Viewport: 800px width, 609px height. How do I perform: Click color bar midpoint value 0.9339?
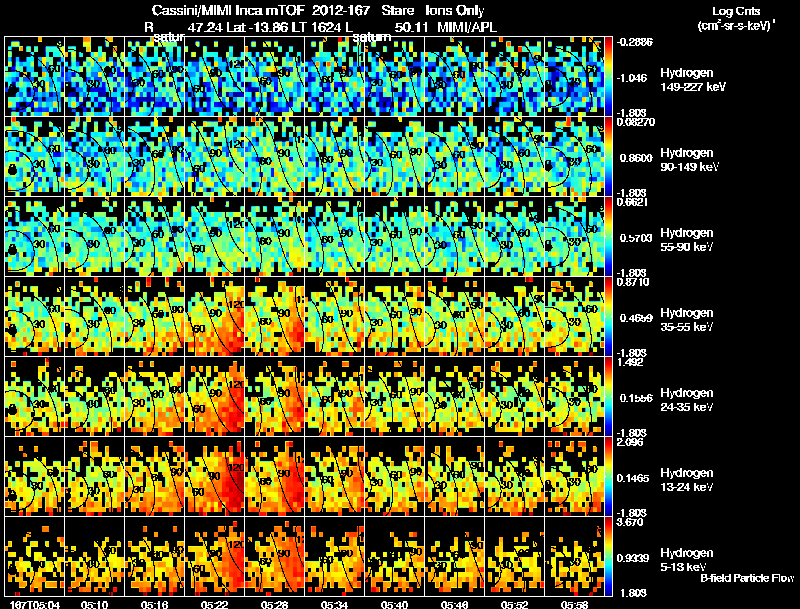pos(635,558)
